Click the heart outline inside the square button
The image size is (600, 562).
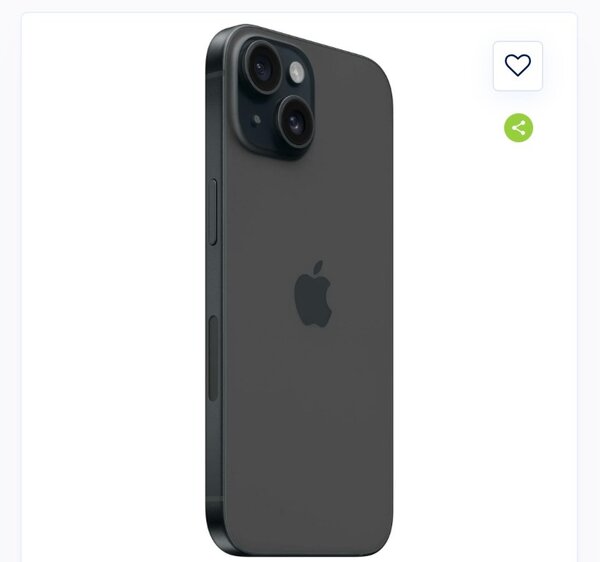click(518, 65)
